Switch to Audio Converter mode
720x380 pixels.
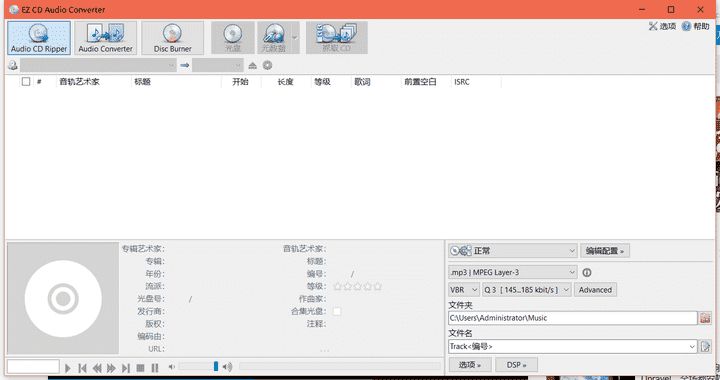[106, 38]
